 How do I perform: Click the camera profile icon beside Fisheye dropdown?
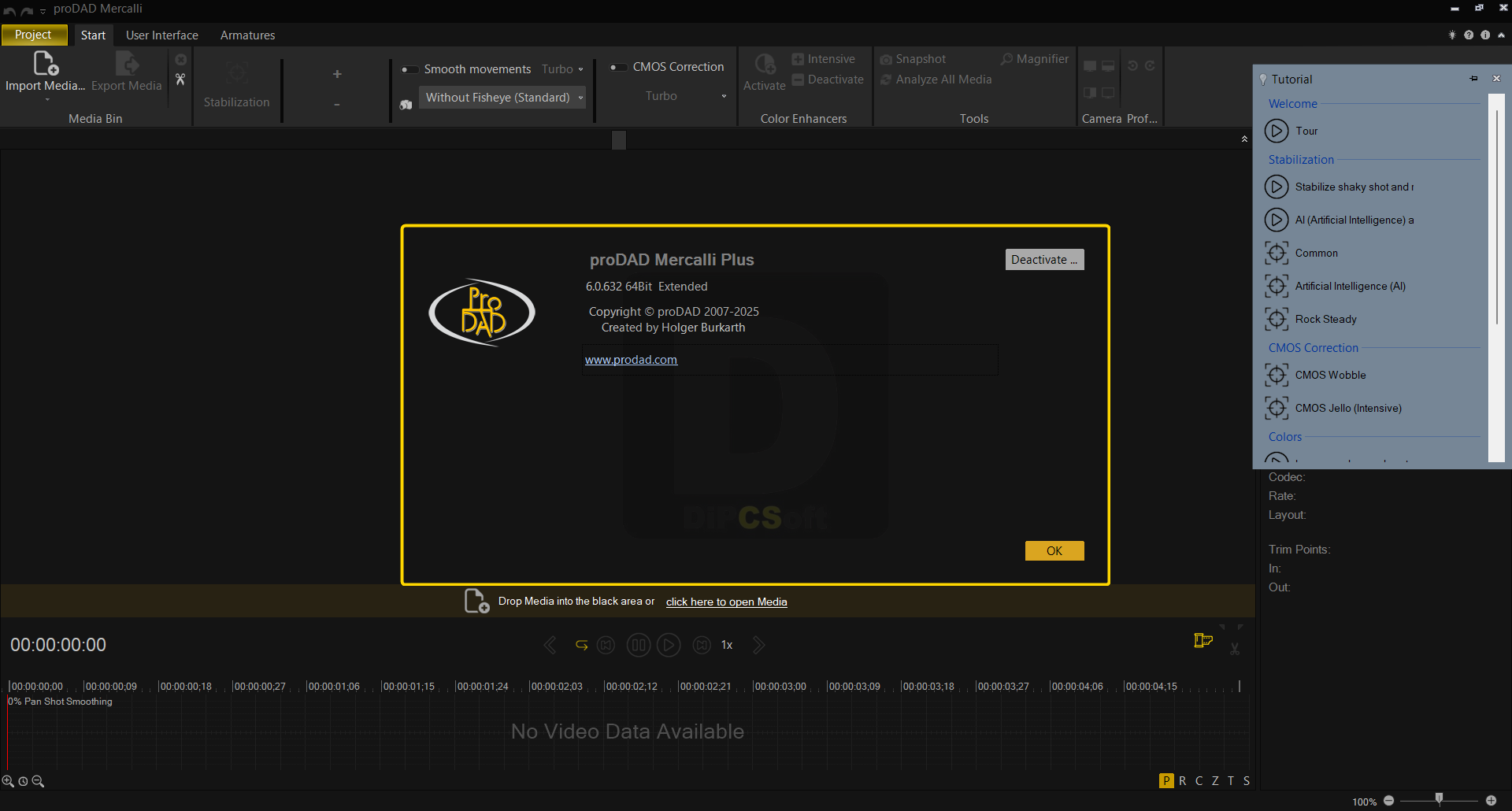406,105
